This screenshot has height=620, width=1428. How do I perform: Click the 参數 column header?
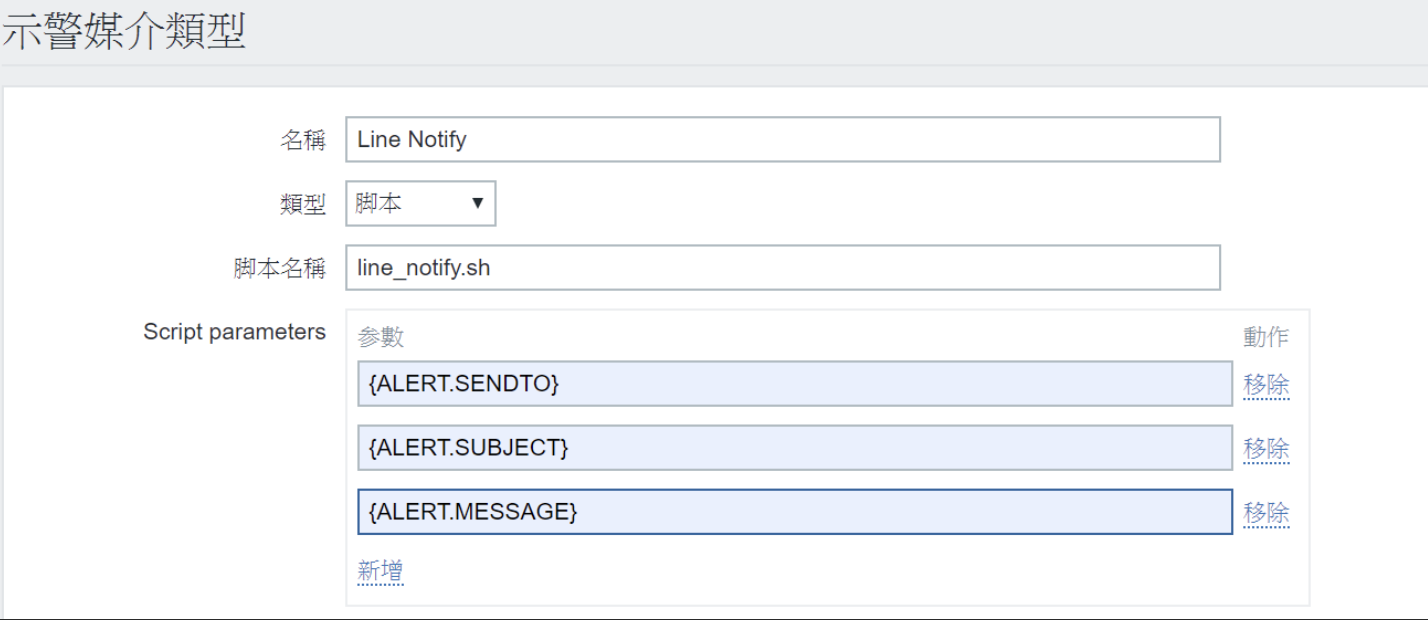point(380,337)
